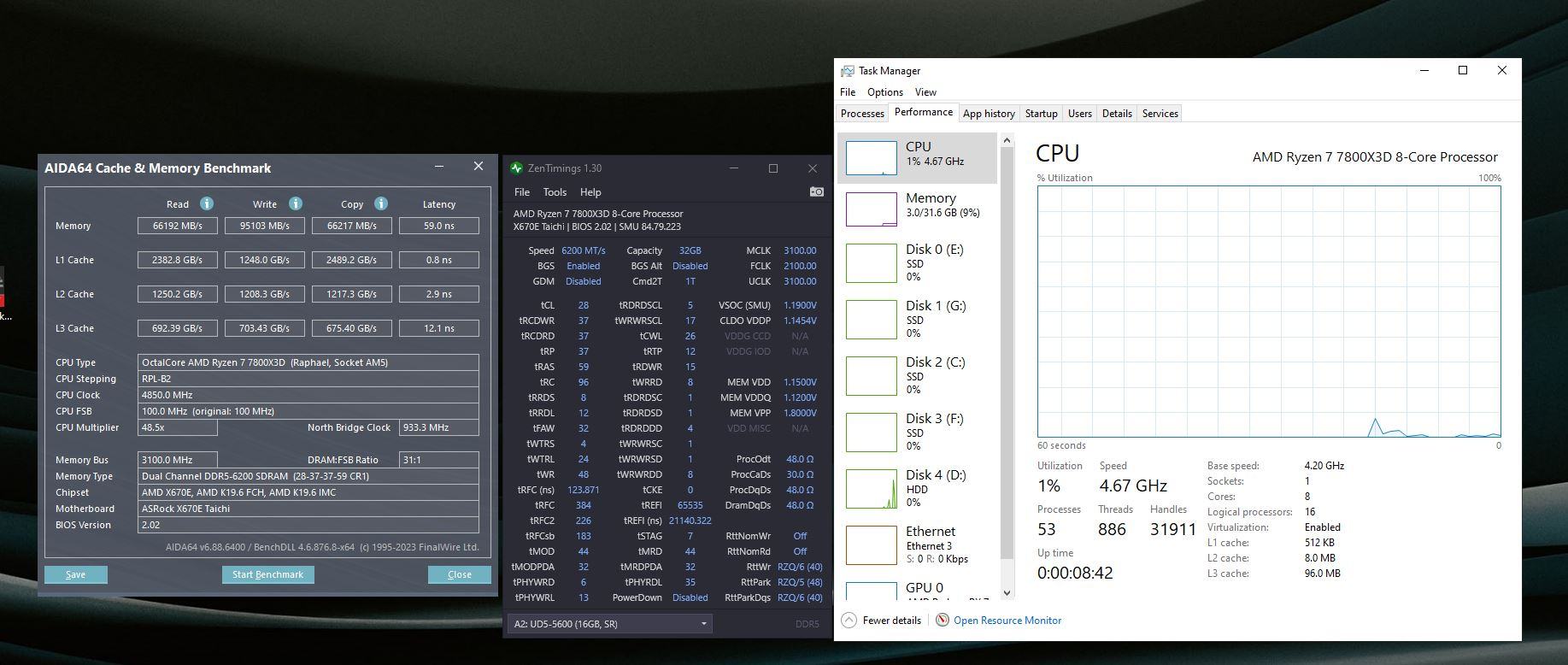Click the Task Manager title bar icon

click(x=848, y=71)
